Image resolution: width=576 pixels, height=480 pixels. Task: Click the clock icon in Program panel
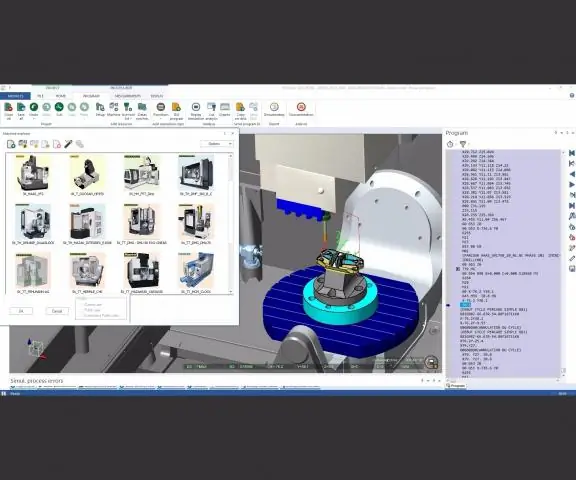450,144
